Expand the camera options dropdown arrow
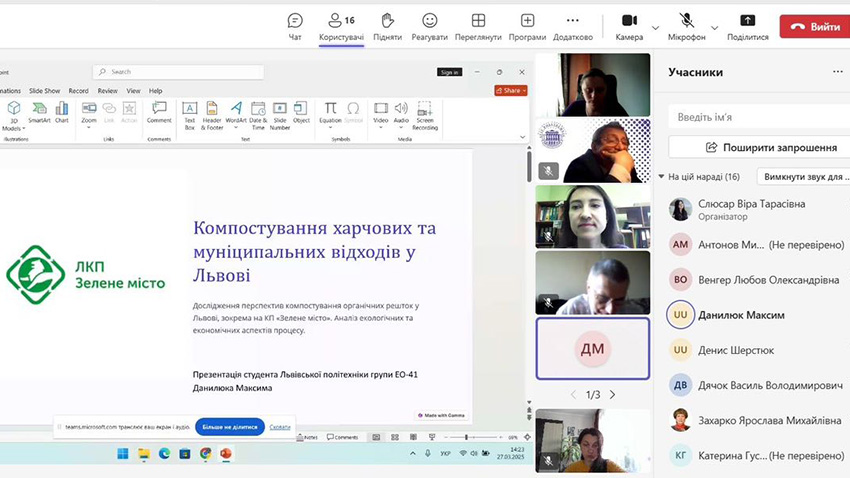 (x=655, y=27)
